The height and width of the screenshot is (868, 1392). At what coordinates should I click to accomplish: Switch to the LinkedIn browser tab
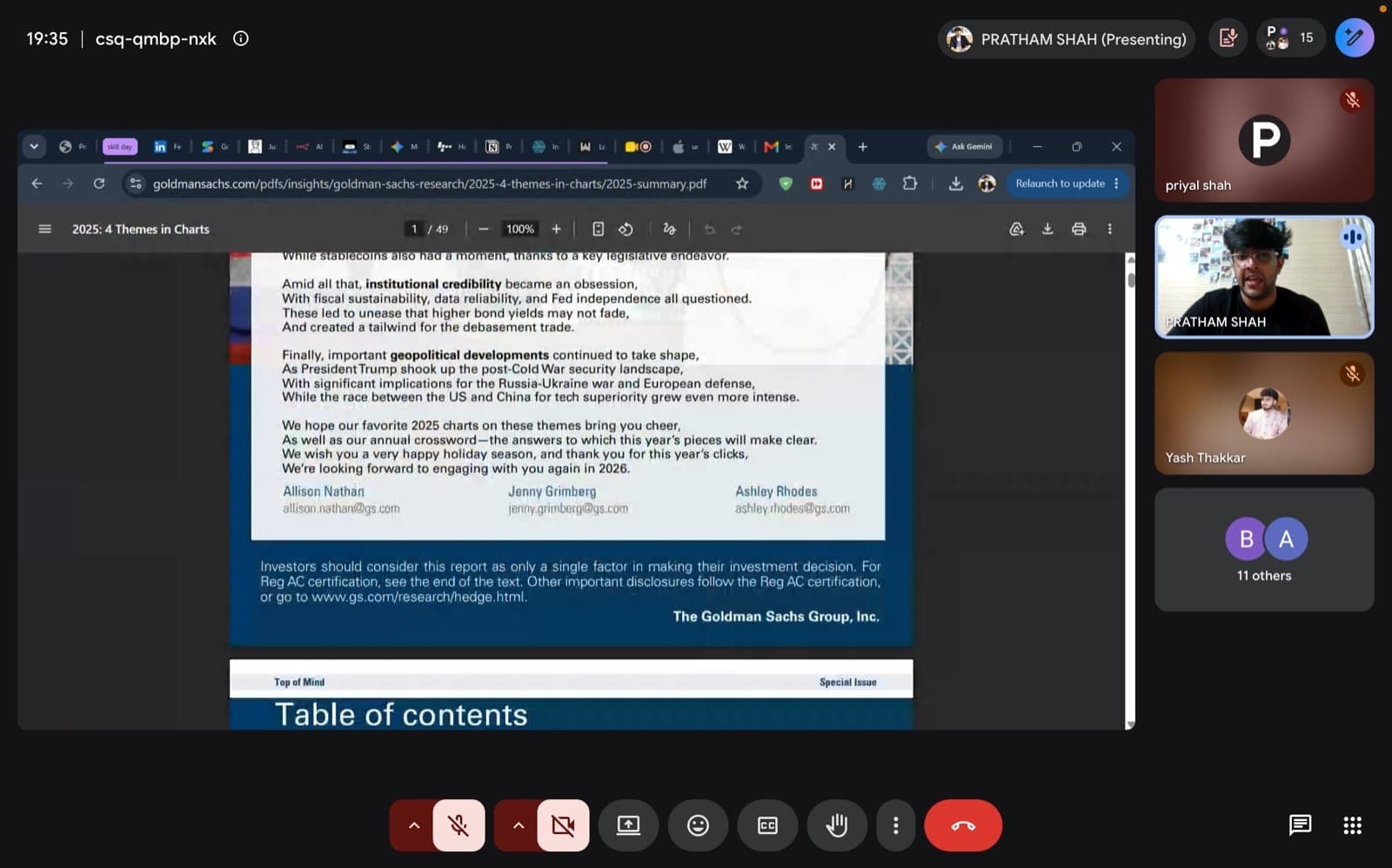[x=168, y=146]
